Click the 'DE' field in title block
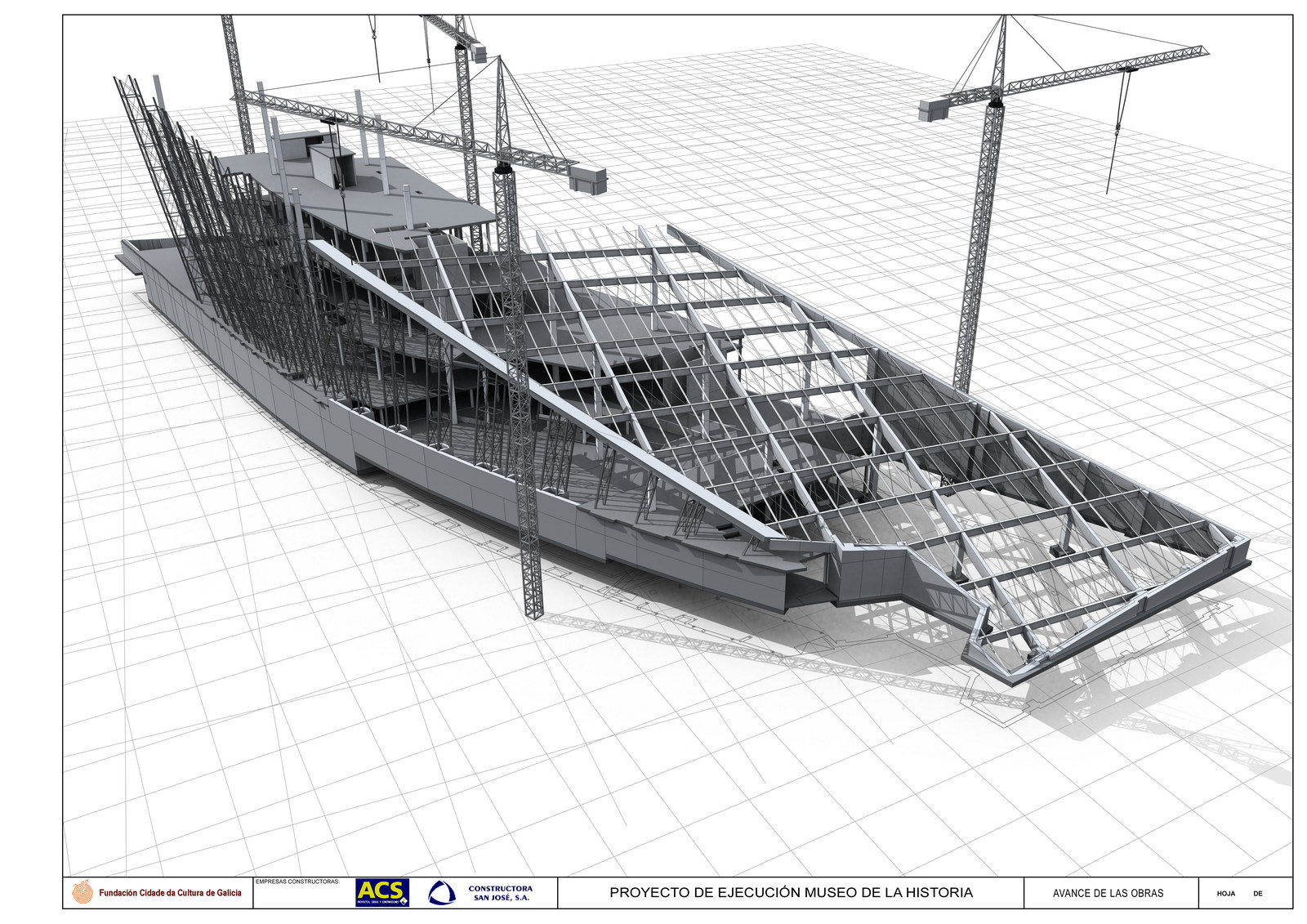The image size is (1307, 924). pyautogui.click(x=1257, y=894)
